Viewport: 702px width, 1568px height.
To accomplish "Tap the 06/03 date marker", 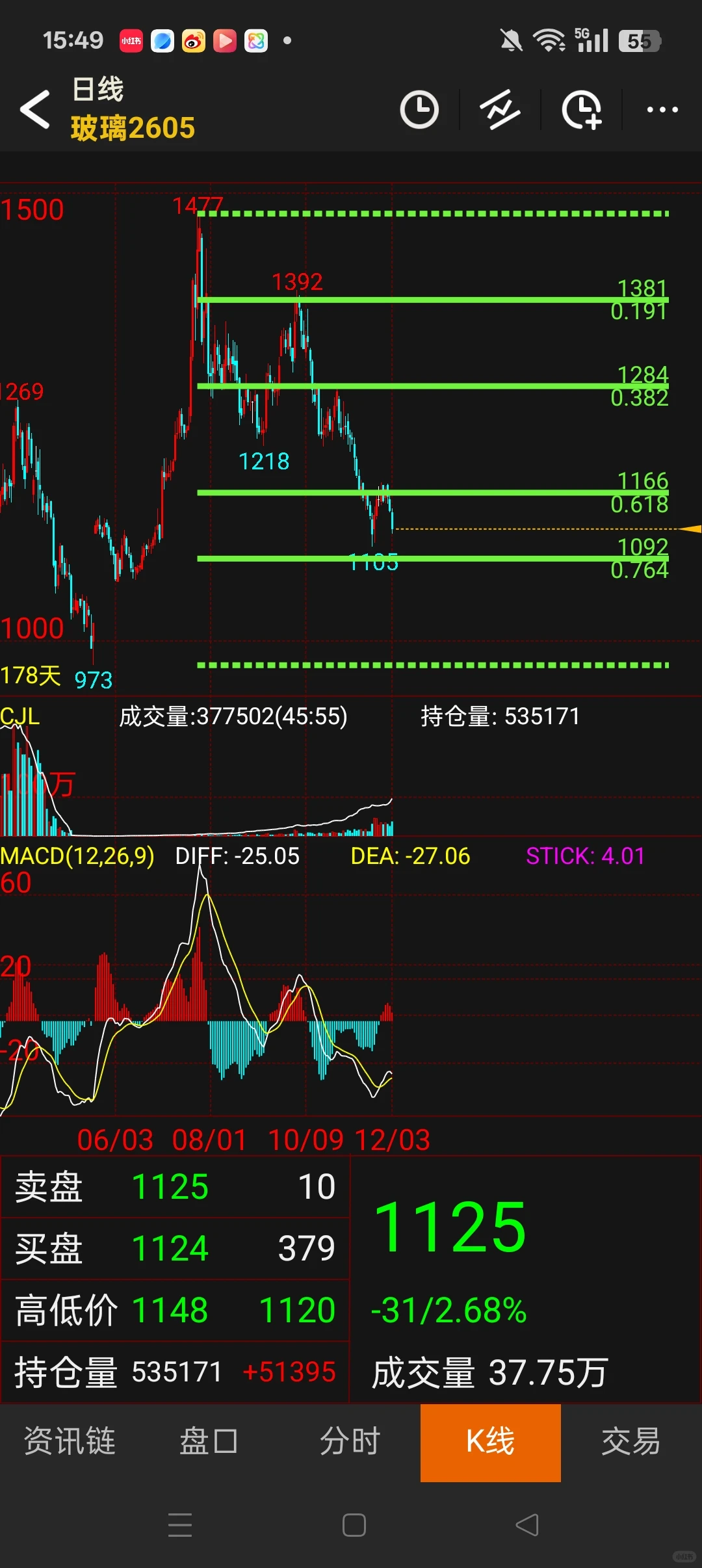I will click(x=115, y=1140).
